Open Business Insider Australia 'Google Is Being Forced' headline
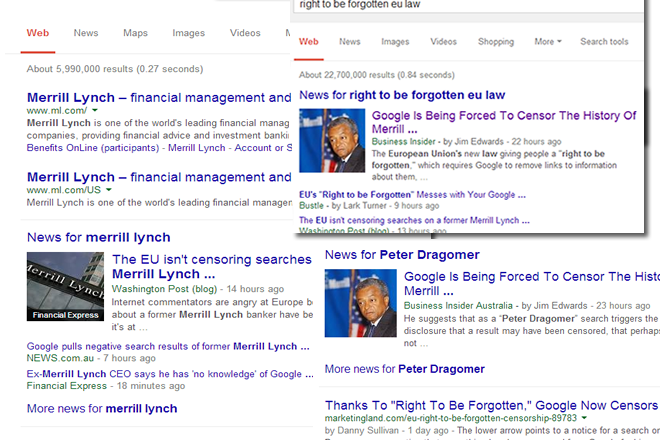The image size is (660, 440). click(x=532, y=284)
